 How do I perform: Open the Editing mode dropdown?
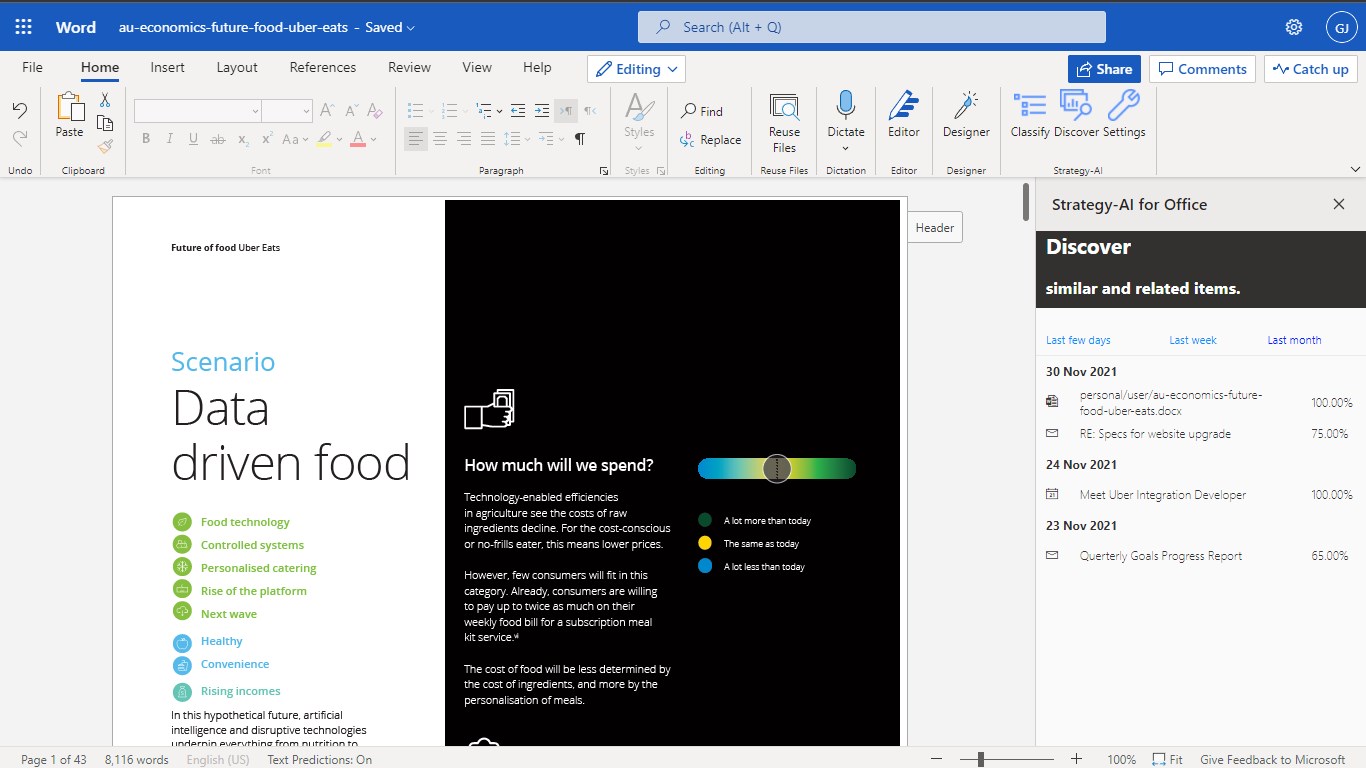click(636, 69)
